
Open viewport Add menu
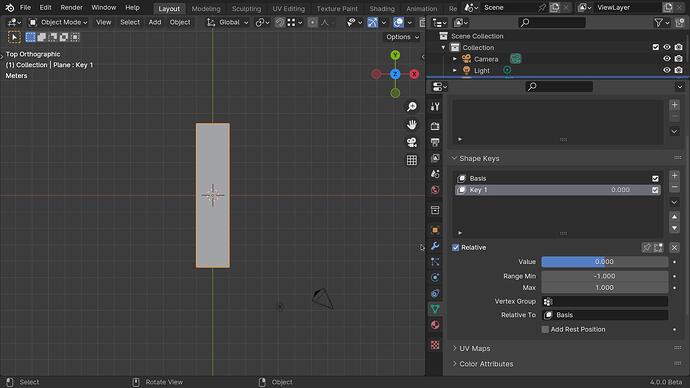[154, 22]
